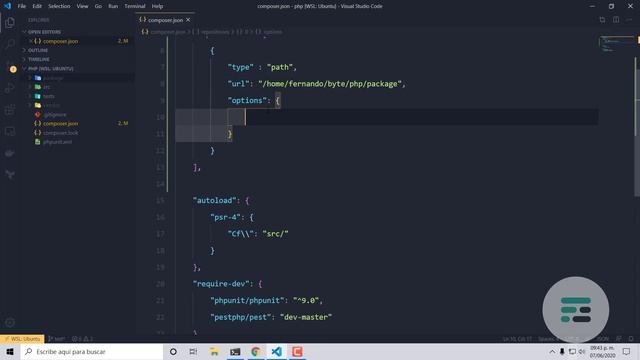Image resolution: width=640 pixels, height=360 pixels.
Task: Open the Selection menu
Action: 59,6
